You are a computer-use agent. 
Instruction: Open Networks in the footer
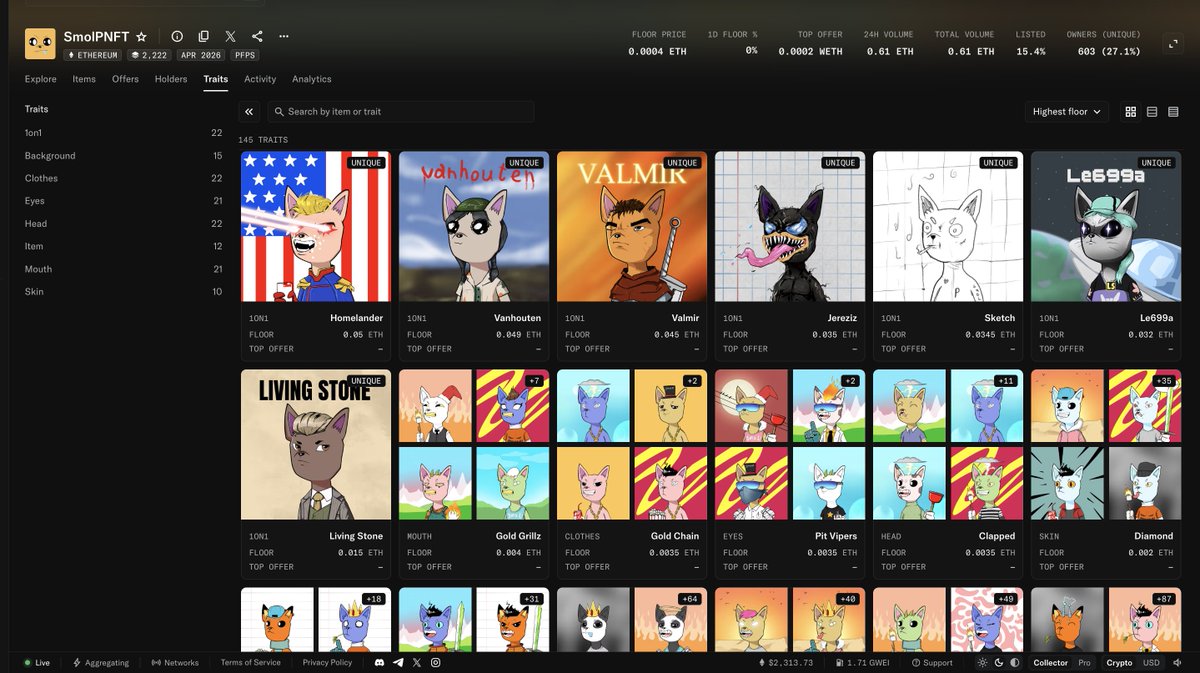pyautogui.click(x=175, y=663)
